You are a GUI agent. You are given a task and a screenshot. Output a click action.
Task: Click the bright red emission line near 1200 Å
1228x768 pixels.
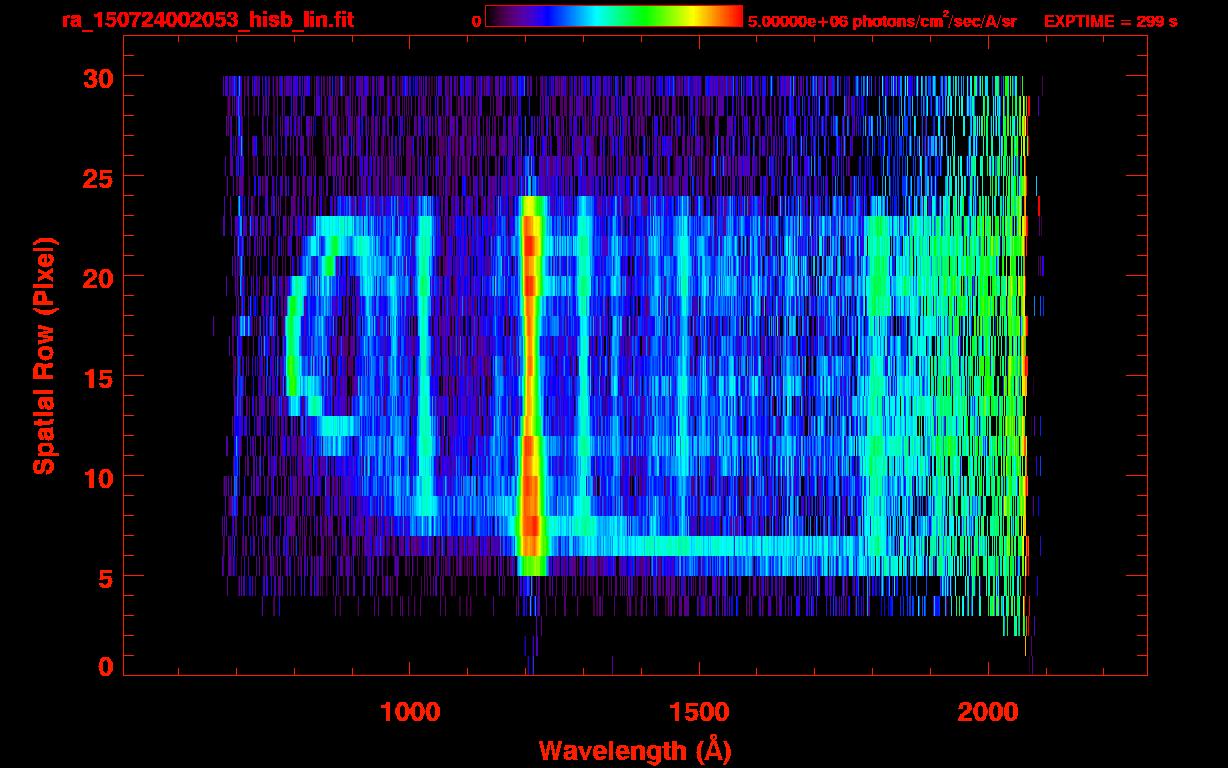click(531, 380)
